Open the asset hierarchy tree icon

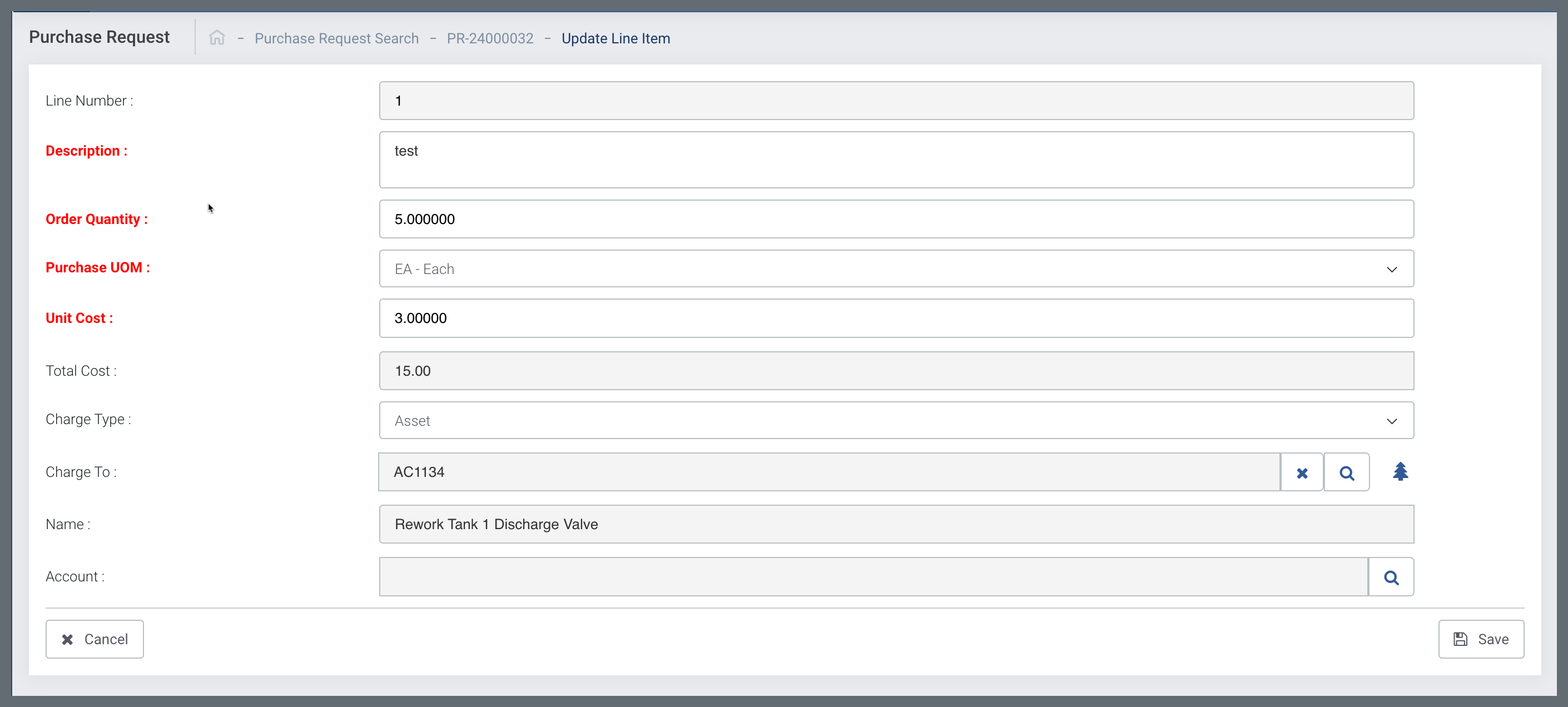(1400, 471)
